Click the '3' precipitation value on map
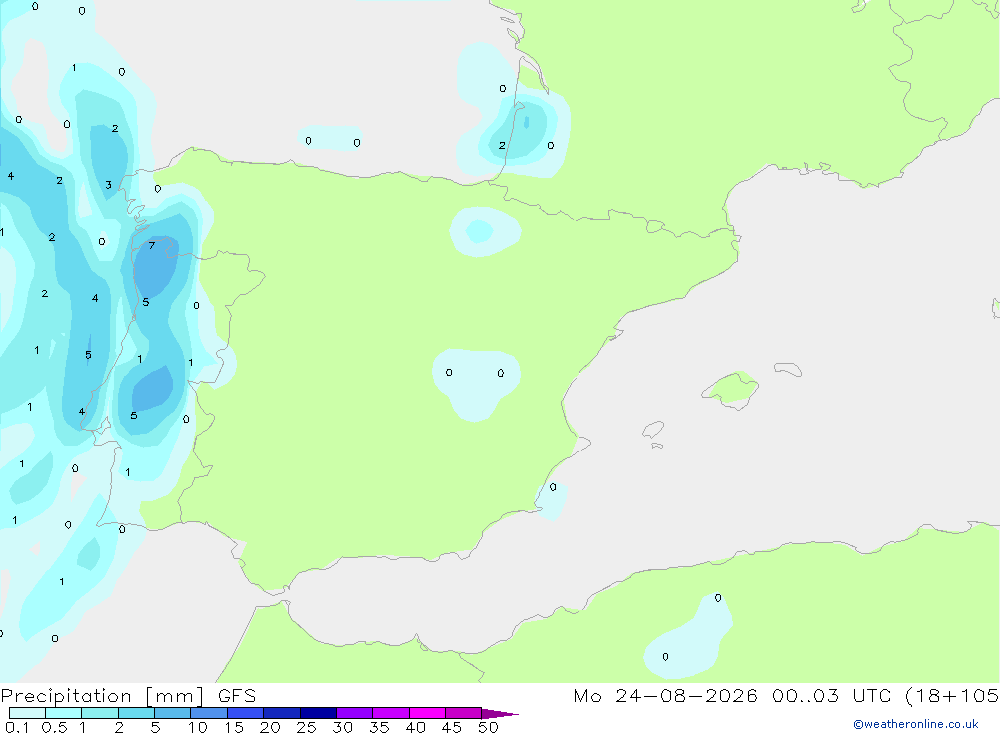The image size is (1000, 733). click(108, 185)
